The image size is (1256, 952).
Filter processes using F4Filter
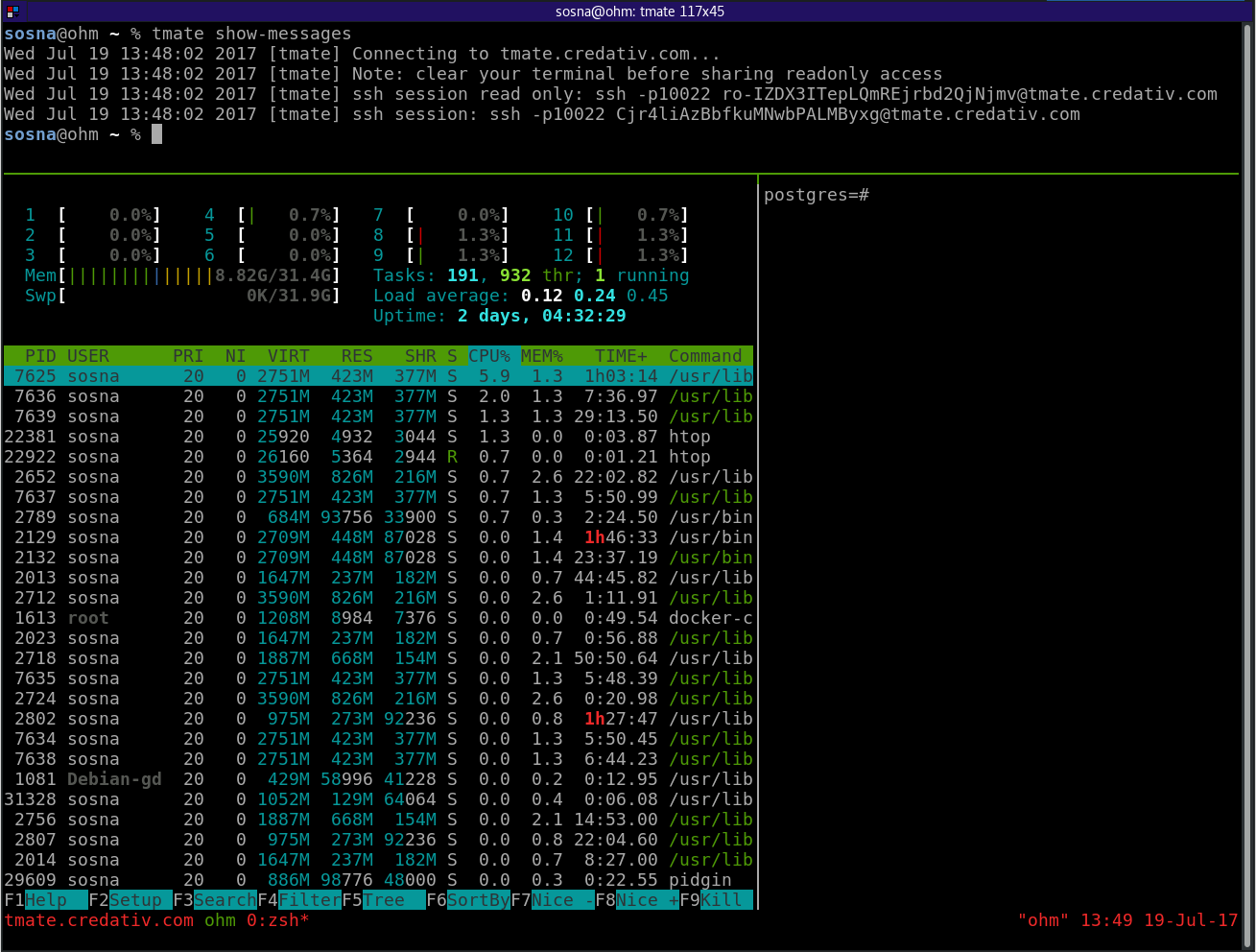point(300,900)
